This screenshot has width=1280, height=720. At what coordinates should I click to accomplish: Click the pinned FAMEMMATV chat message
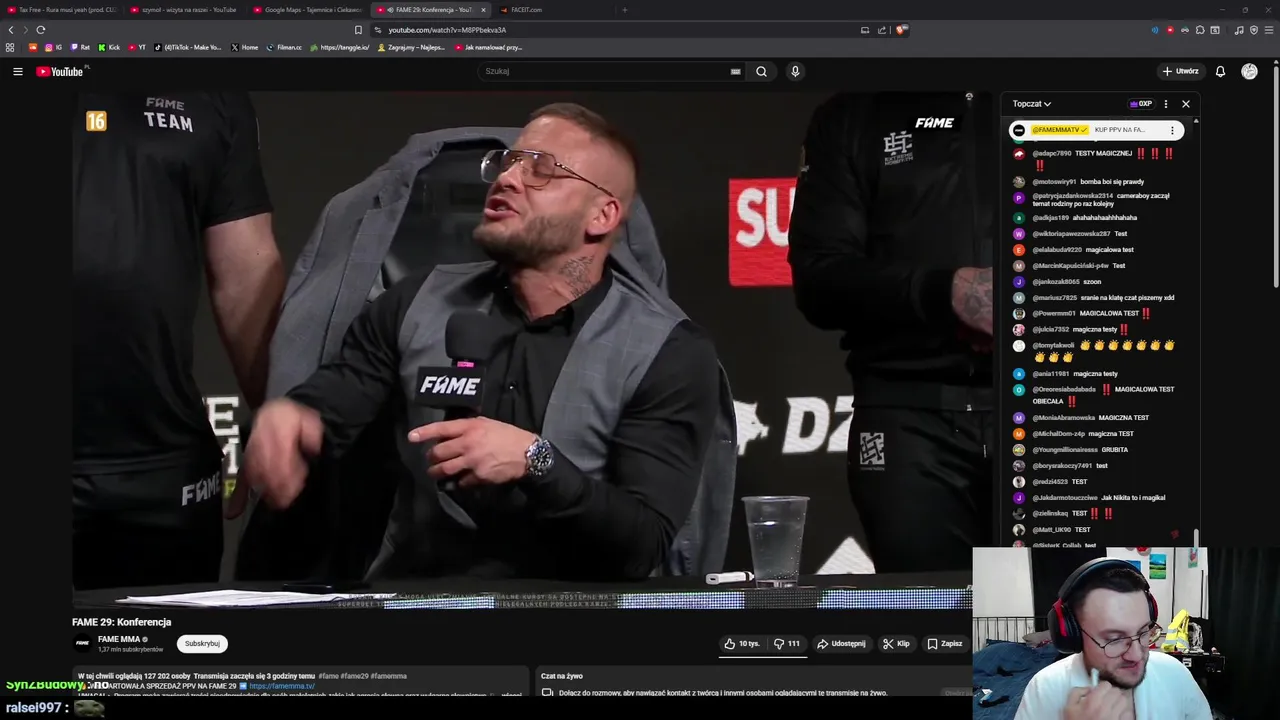pos(1096,130)
